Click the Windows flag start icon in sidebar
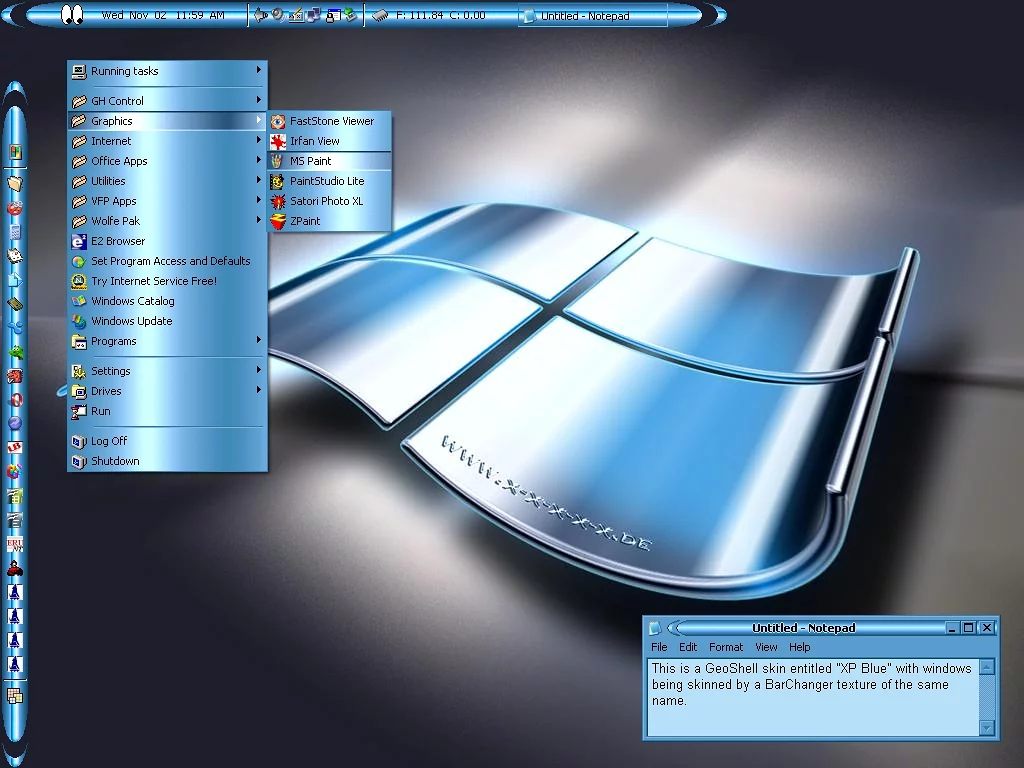The width and height of the screenshot is (1024, 768). (15, 152)
